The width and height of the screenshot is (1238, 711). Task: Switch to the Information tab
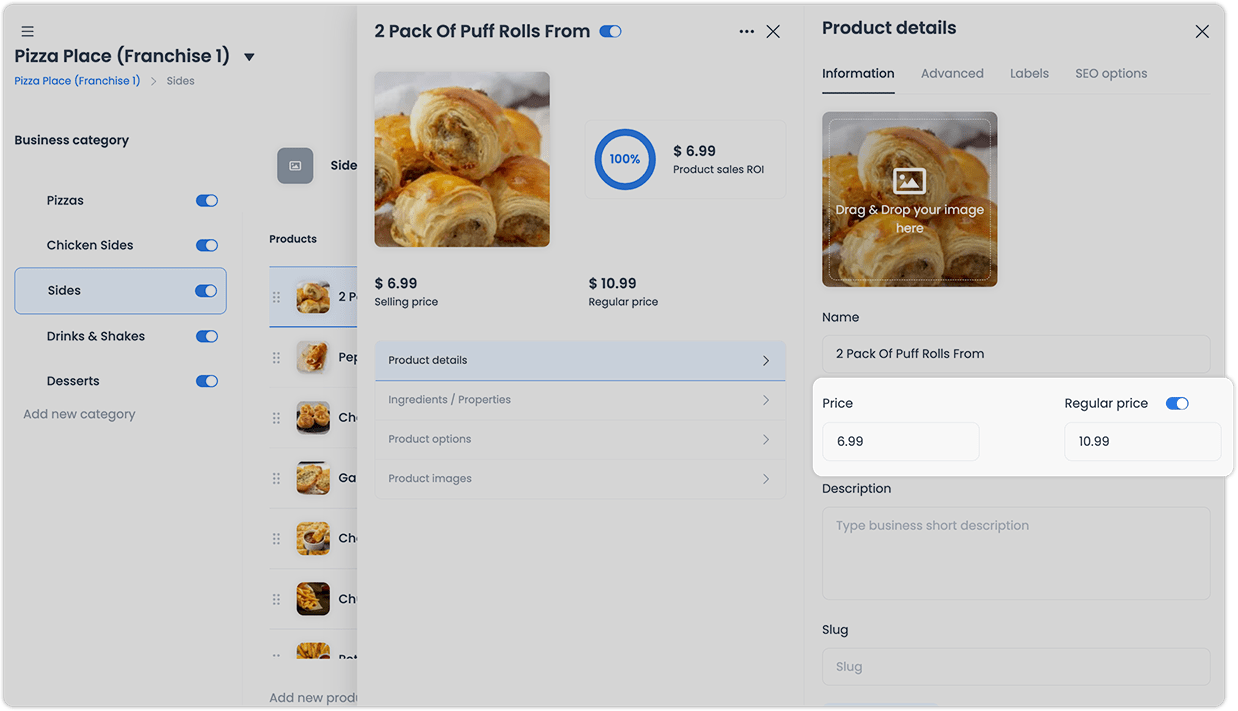click(x=858, y=74)
